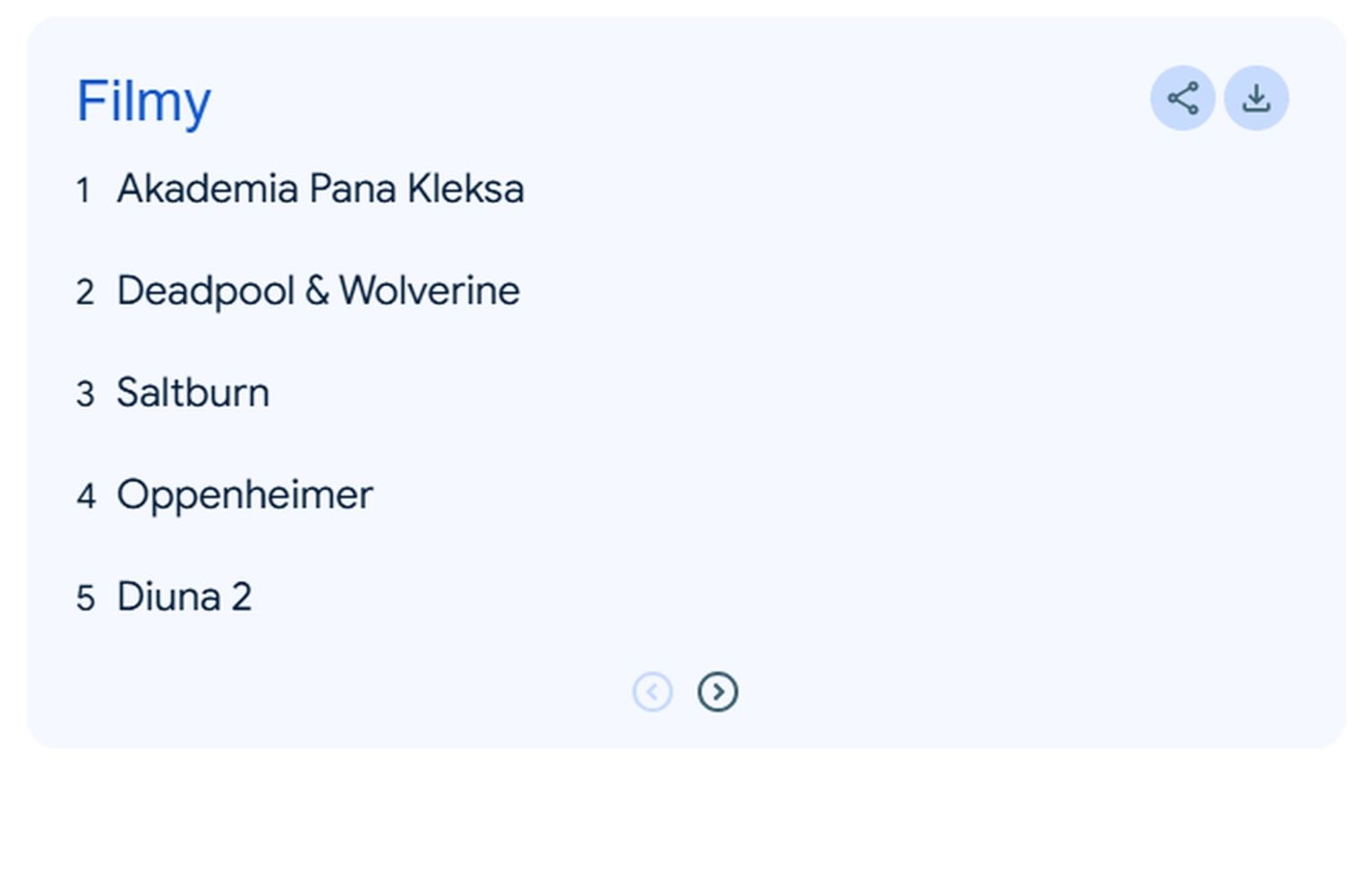Select the Deadpool & Wolverine entry
1372x881 pixels.
coord(317,291)
